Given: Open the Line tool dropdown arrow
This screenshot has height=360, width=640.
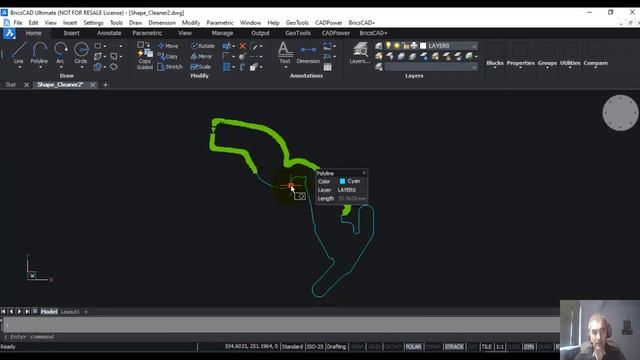Looking at the screenshot, I should click(19, 67).
